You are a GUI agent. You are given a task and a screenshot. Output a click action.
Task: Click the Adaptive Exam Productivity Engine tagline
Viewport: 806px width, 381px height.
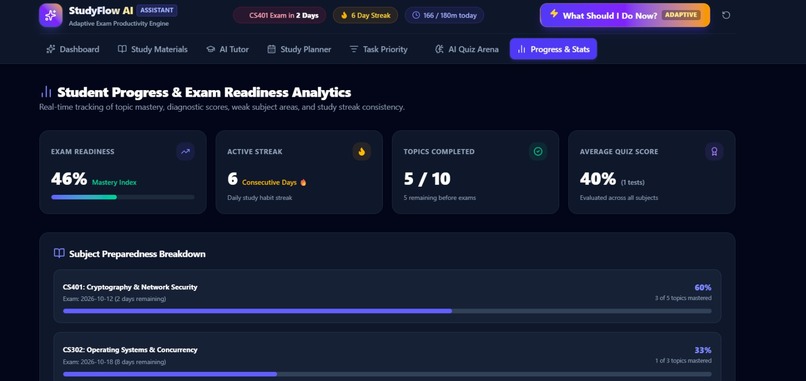coord(119,24)
